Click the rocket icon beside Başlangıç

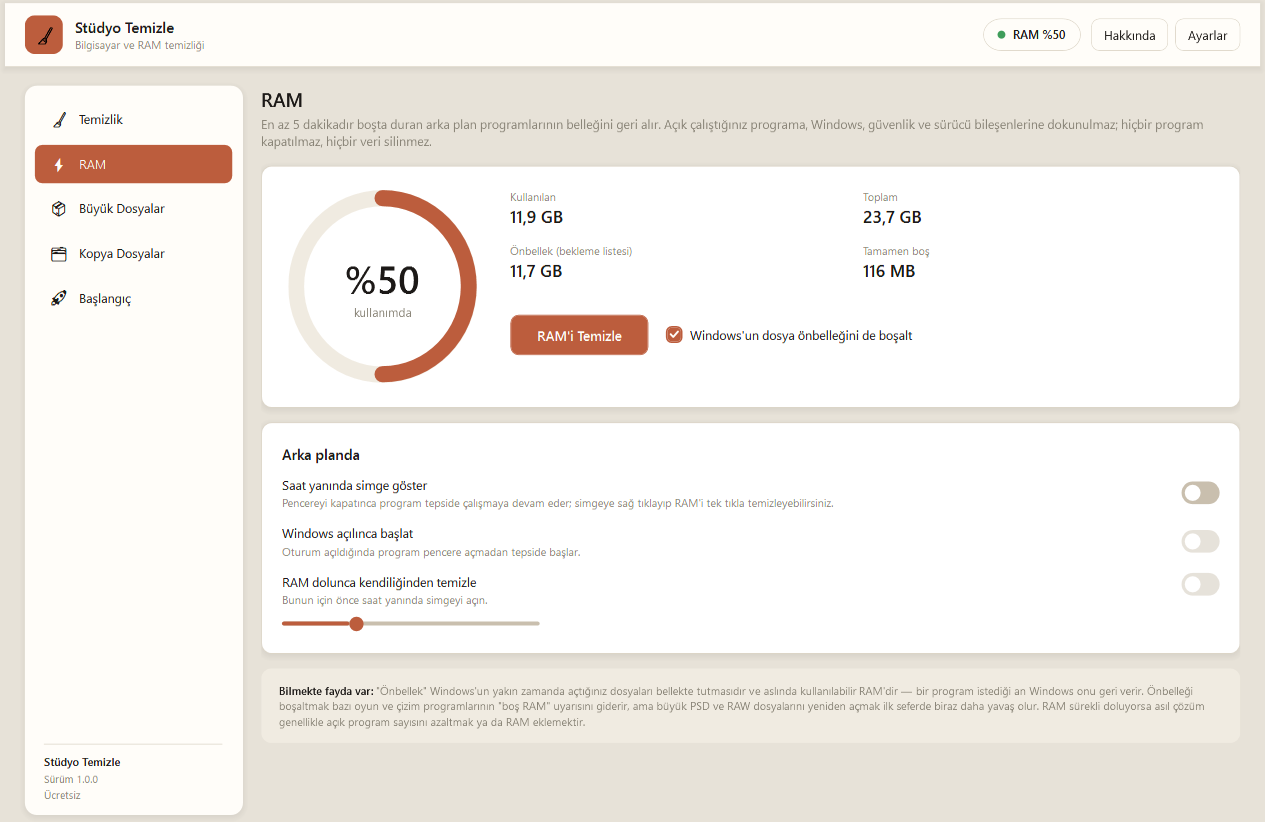point(59,298)
